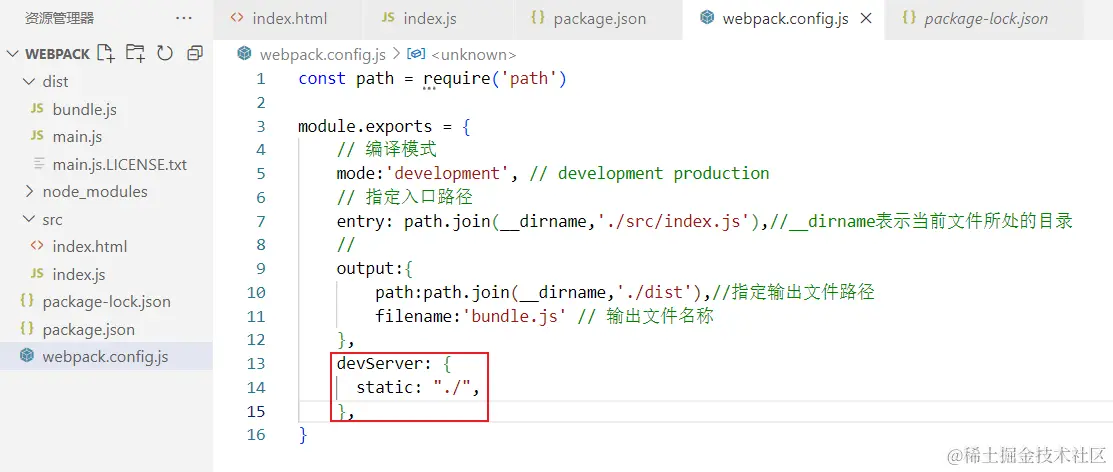Viewport: 1113px width, 472px height.
Task: Collapse all folders in explorer
Action: pyautogui.click(x=194, y=53)
